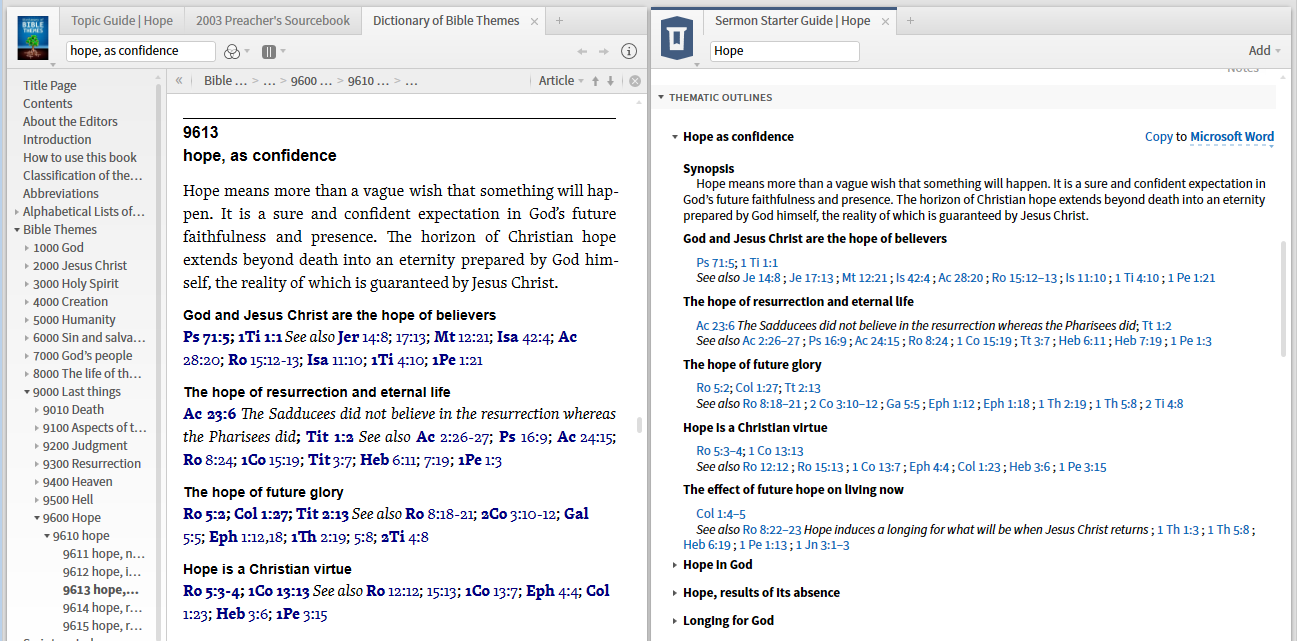Close the locator bar
Viewport: 1297px width, 641px height.
(635, 81)
